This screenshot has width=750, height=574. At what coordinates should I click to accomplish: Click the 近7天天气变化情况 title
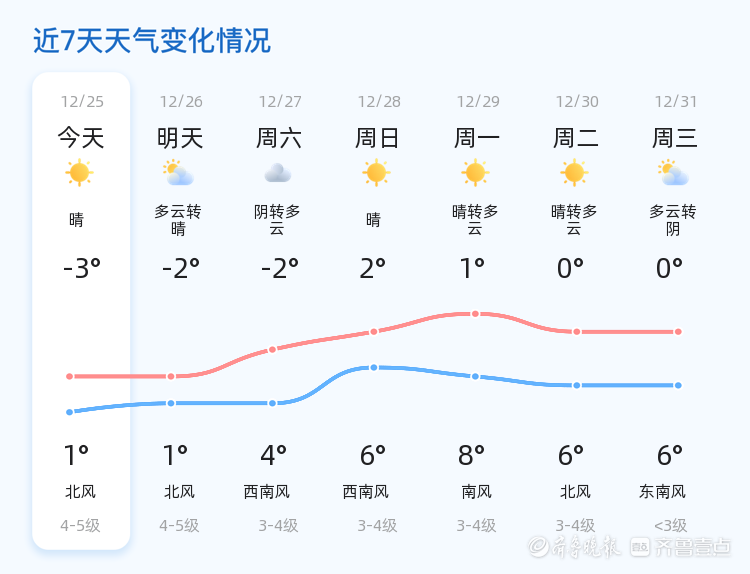point(152,41)
